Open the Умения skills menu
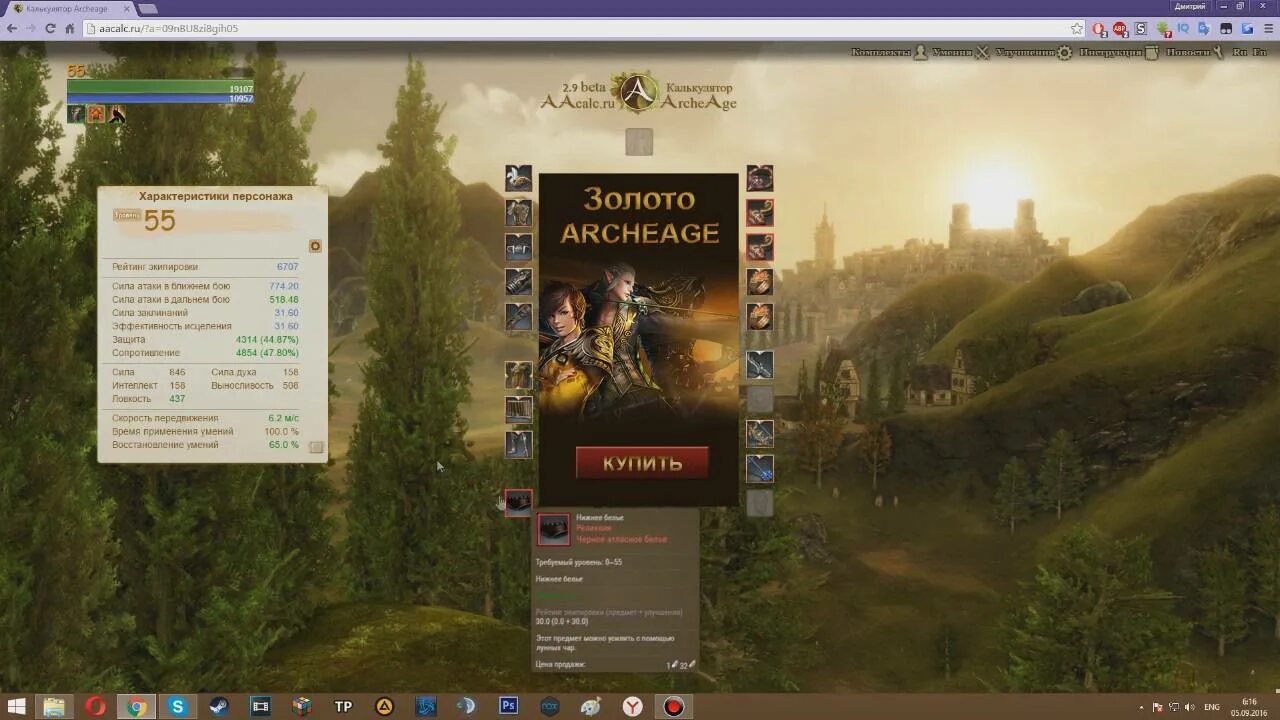This screenshot has width=1280, height=720. tap(961, 52)
